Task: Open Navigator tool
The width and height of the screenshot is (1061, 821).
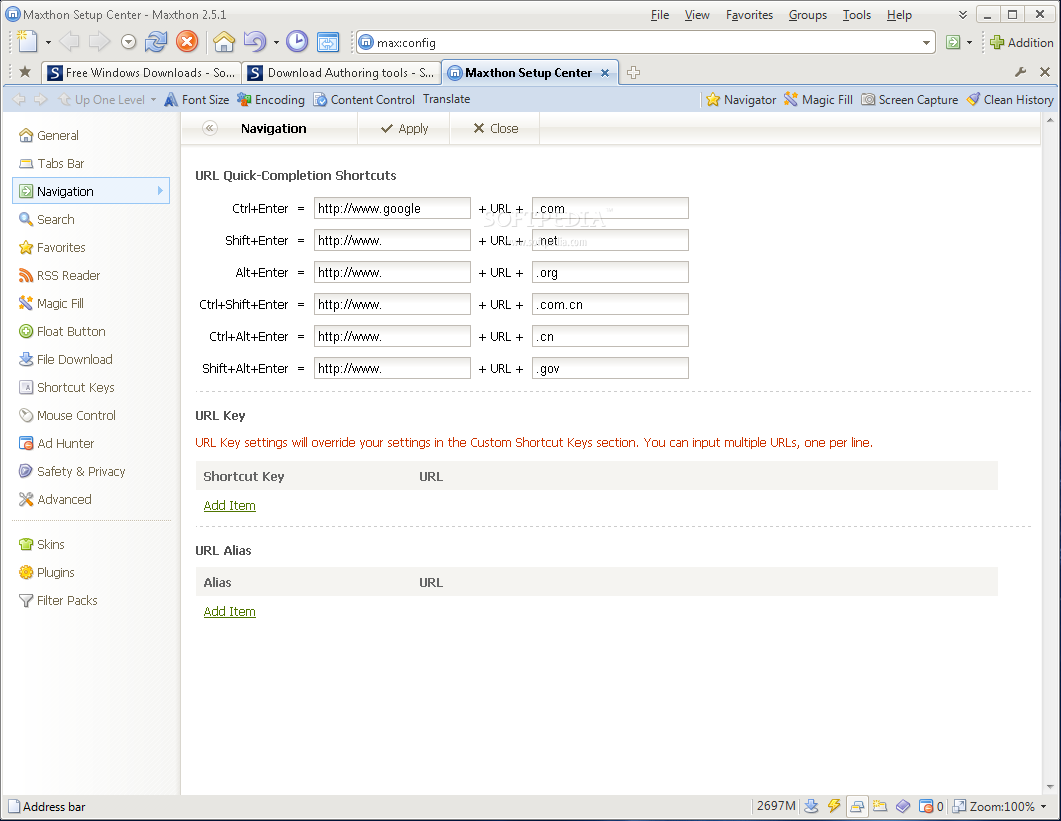Action: click(x=741, y=99)
